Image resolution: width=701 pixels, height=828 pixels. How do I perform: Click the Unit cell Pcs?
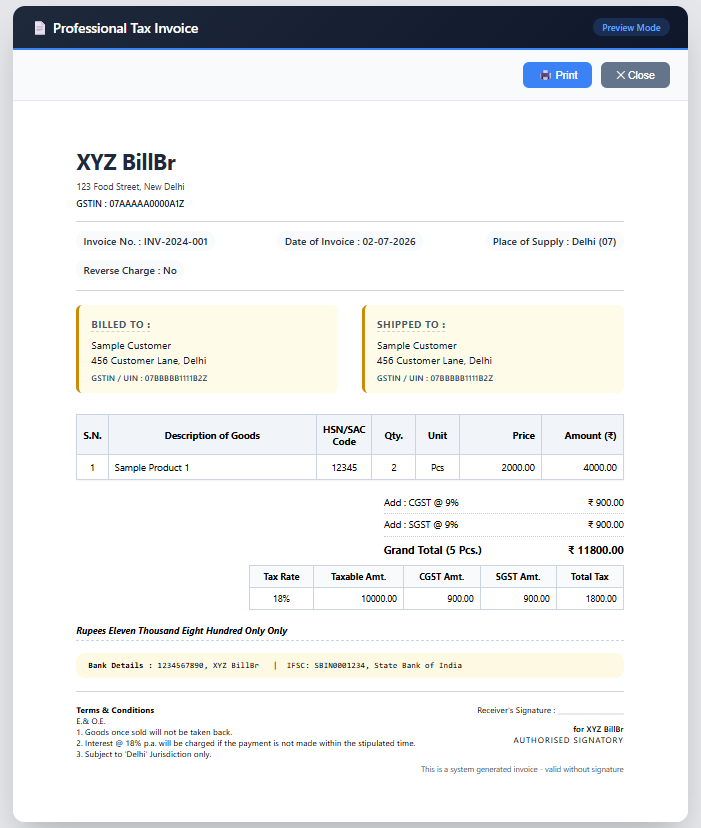point(437,468)
